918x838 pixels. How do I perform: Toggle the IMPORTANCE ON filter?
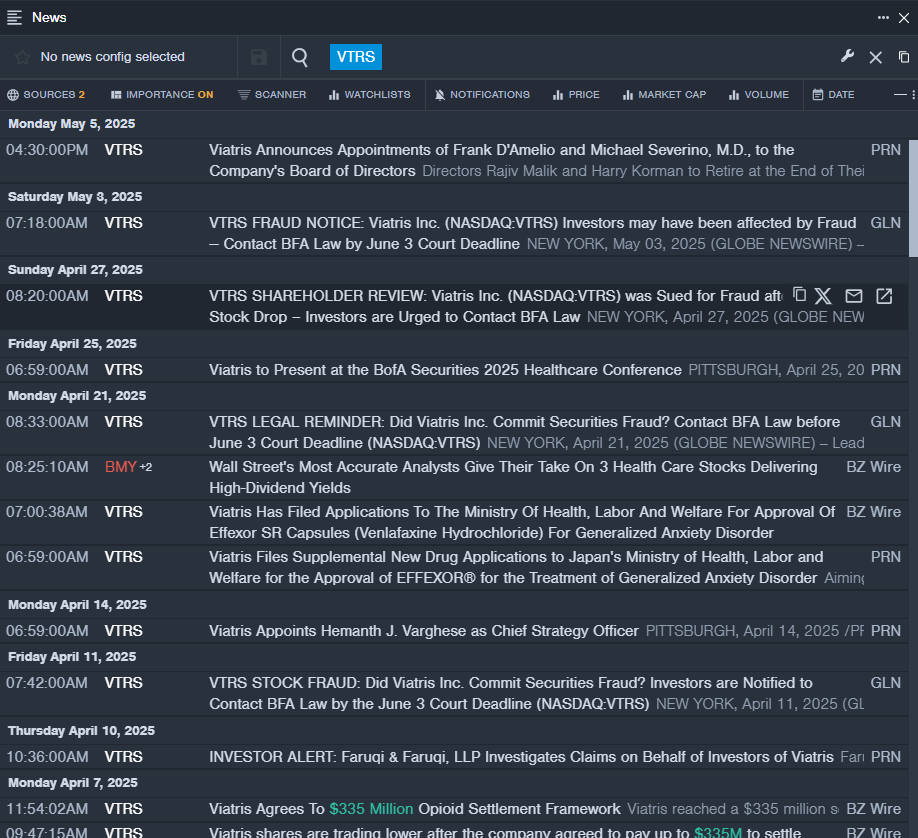coord(162,95)
